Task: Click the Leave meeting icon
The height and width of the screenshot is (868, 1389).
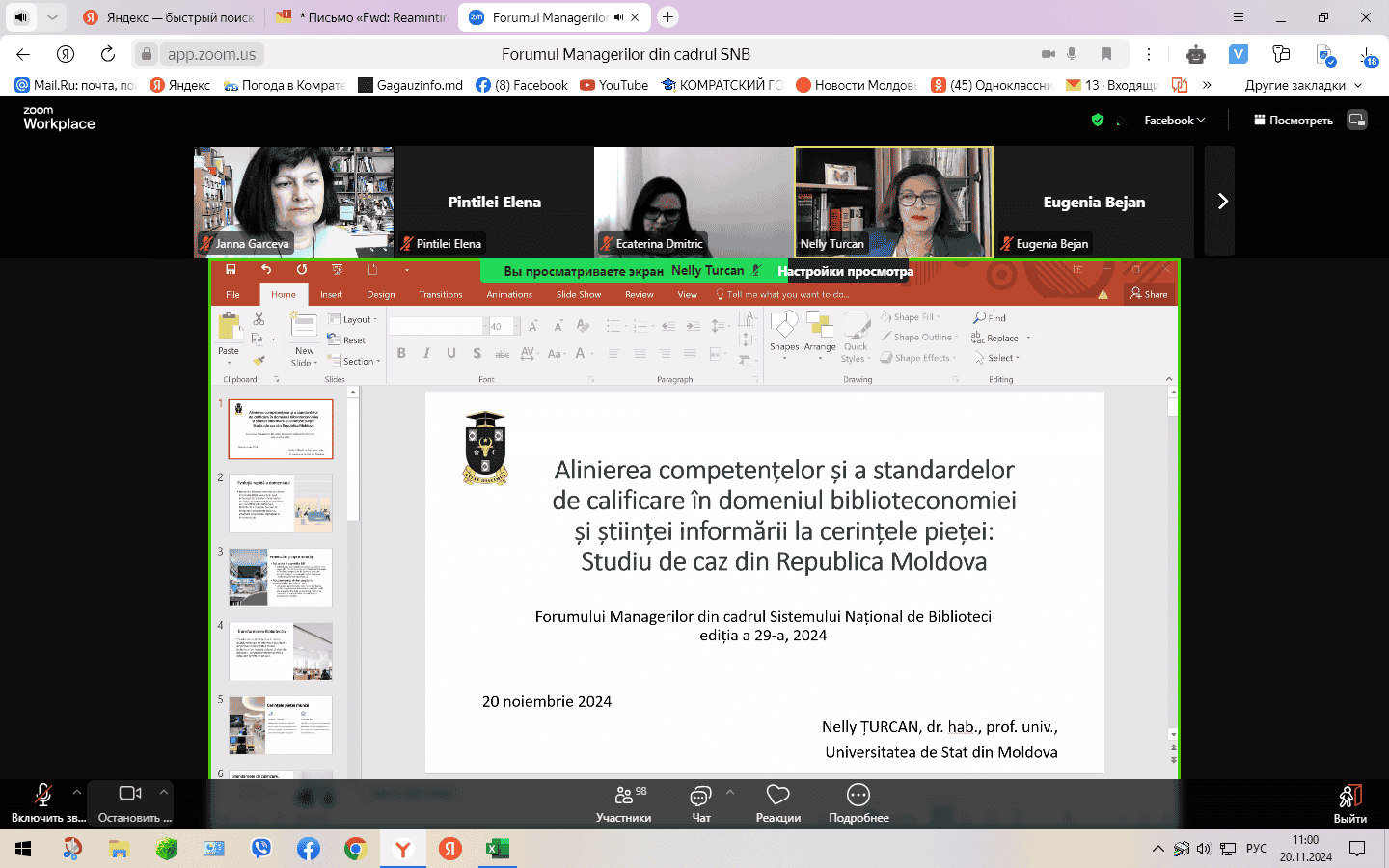Action: (1349, 802)
